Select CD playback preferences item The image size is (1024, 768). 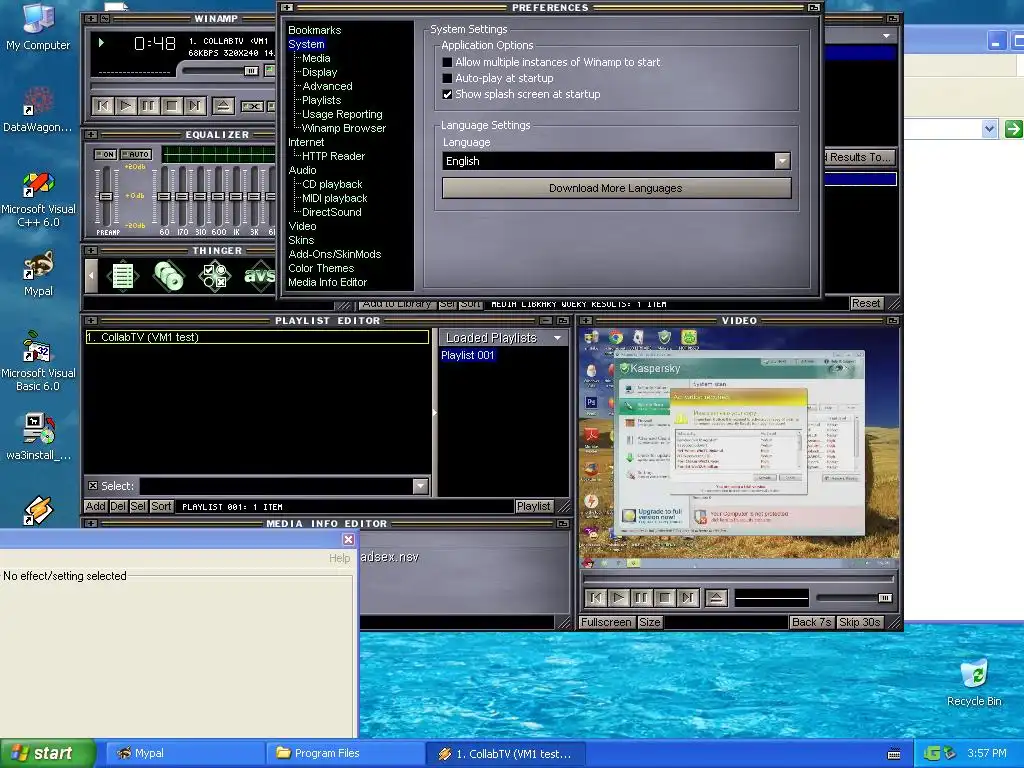coord(332,184)
